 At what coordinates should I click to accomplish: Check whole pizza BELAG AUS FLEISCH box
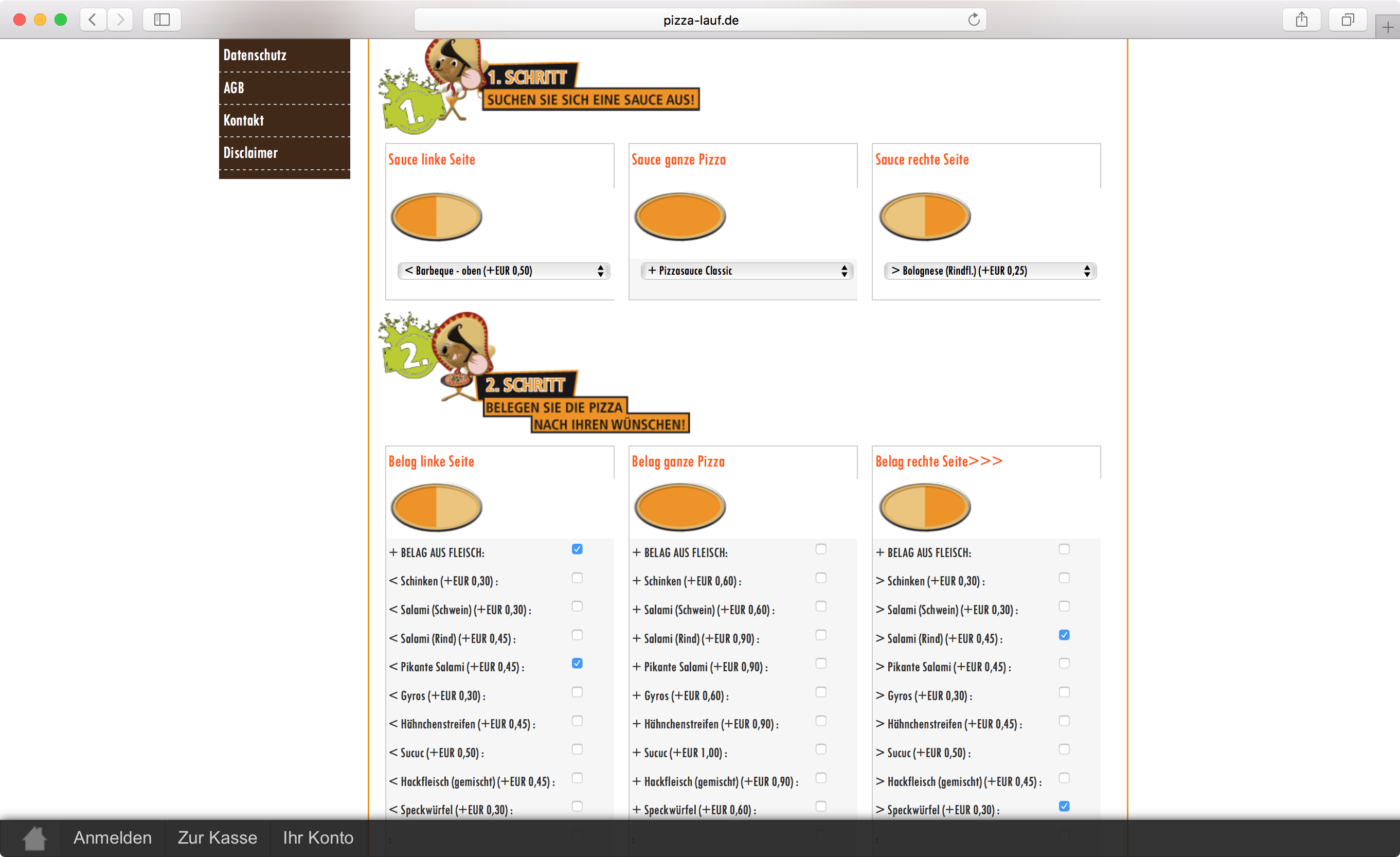tap(821, 549)
